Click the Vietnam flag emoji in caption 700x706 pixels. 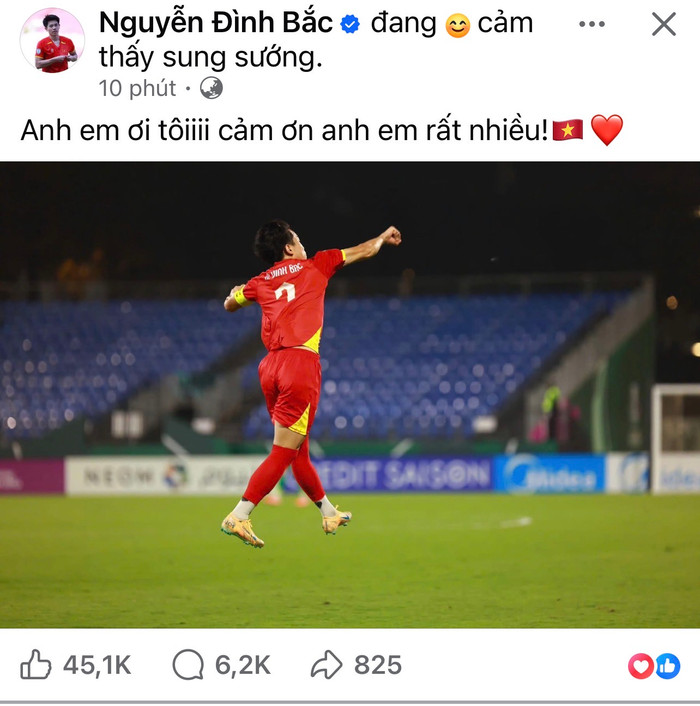568,130
